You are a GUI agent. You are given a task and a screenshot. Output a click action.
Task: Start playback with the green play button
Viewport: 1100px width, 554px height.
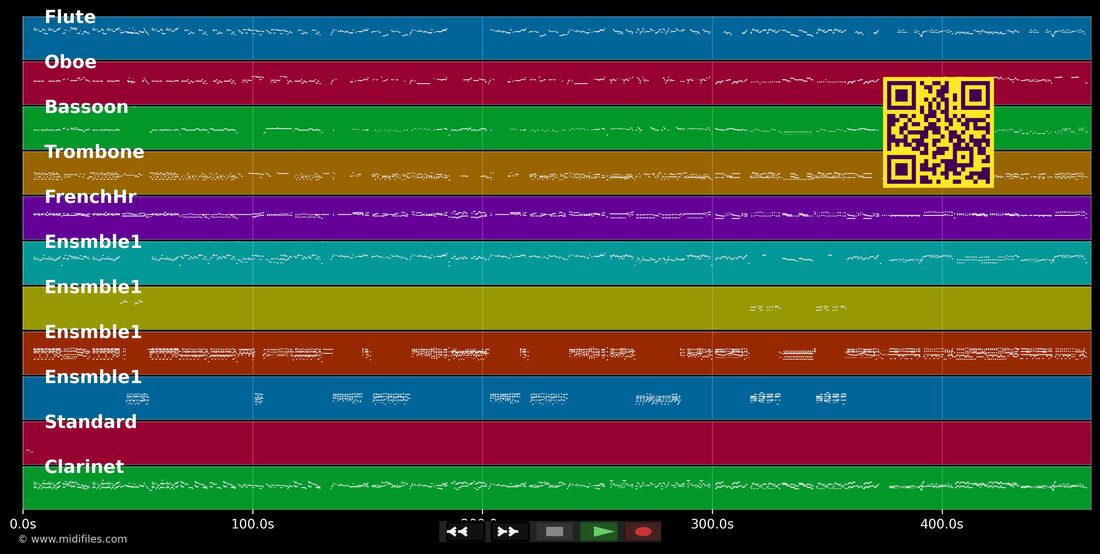(x=600, y=532)
